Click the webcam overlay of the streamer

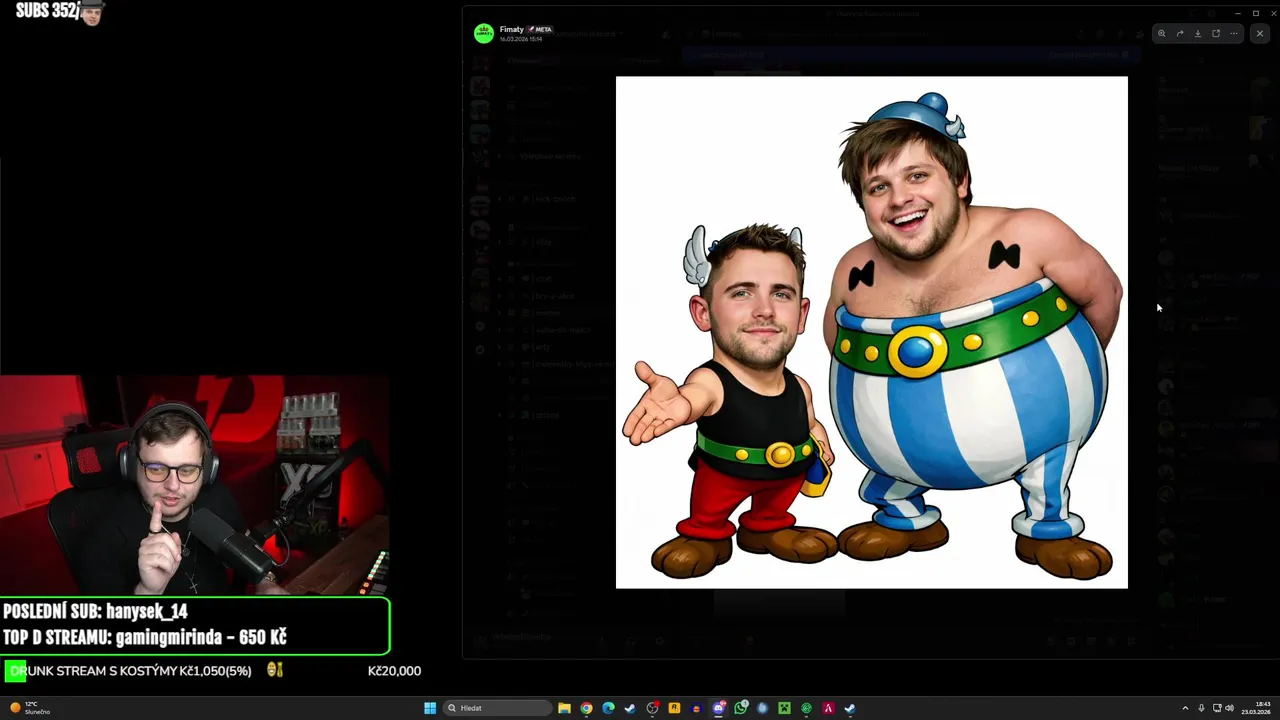[x=195, y=485]
